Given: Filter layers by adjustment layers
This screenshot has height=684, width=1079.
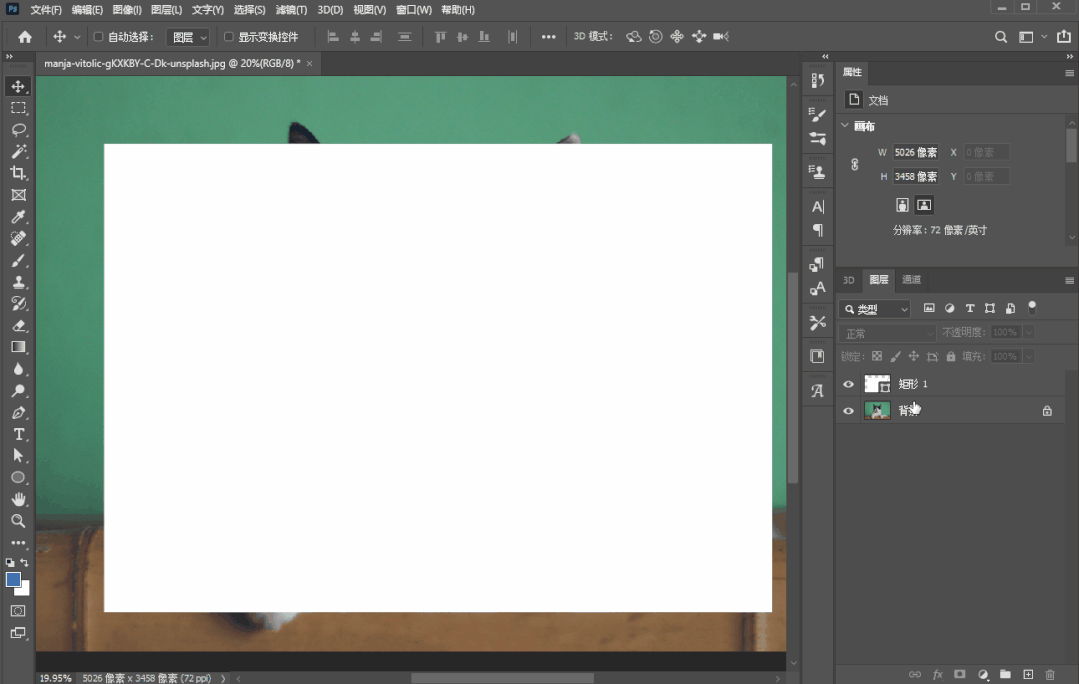Looking at the screenshot, I should 950,308.
